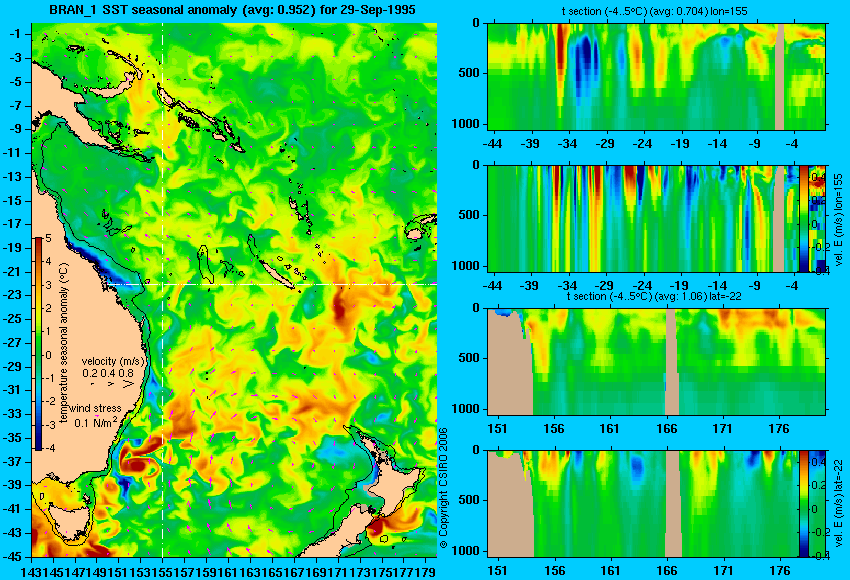Select the 't section' lat=-22 title text

pos(654,296)
